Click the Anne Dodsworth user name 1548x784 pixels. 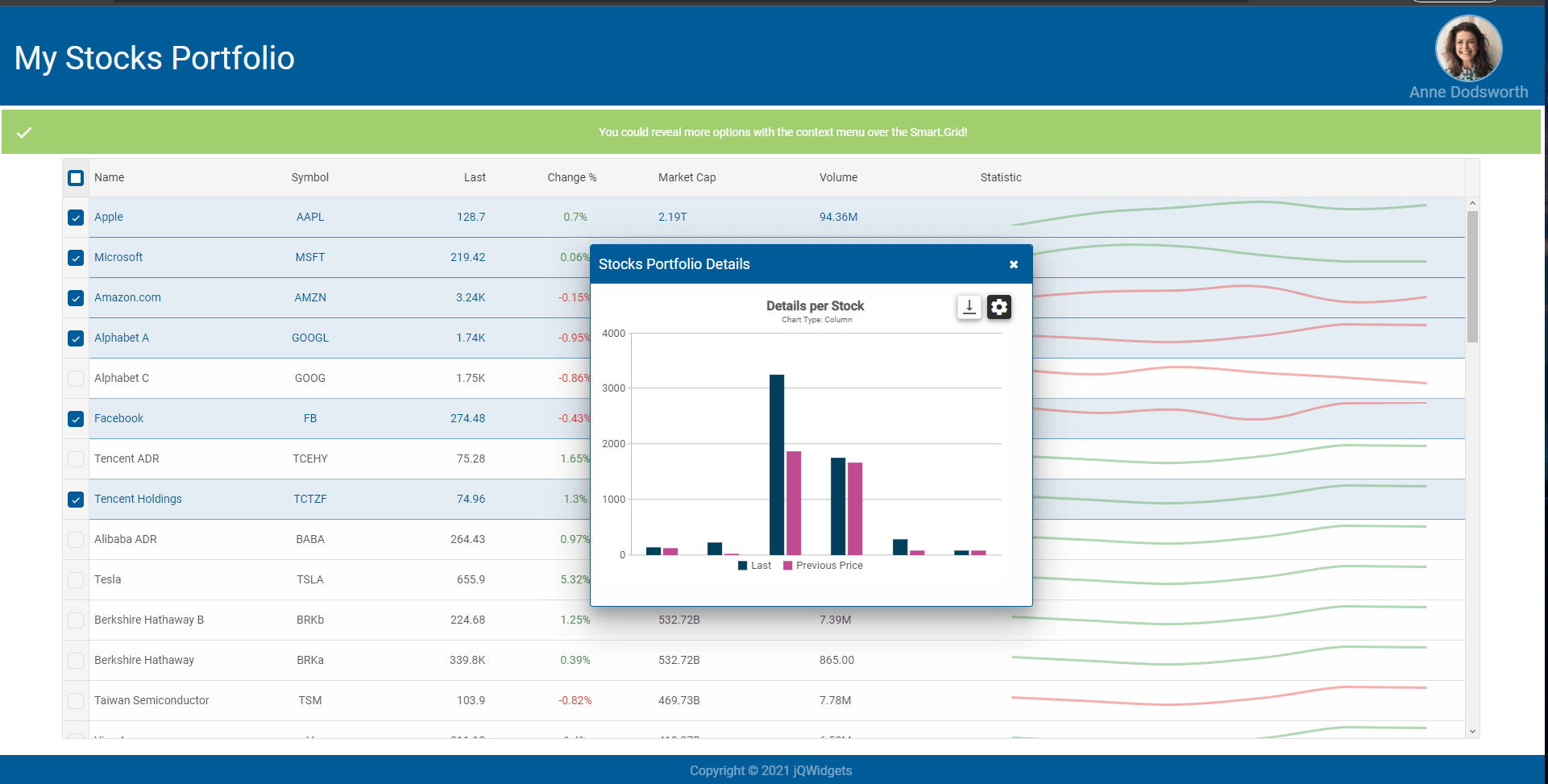(1468, 92)
